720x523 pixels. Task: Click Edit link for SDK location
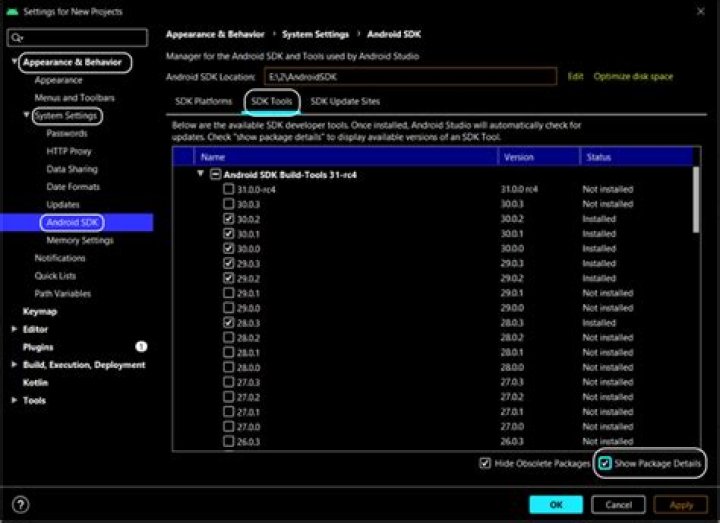pos(575,76)
